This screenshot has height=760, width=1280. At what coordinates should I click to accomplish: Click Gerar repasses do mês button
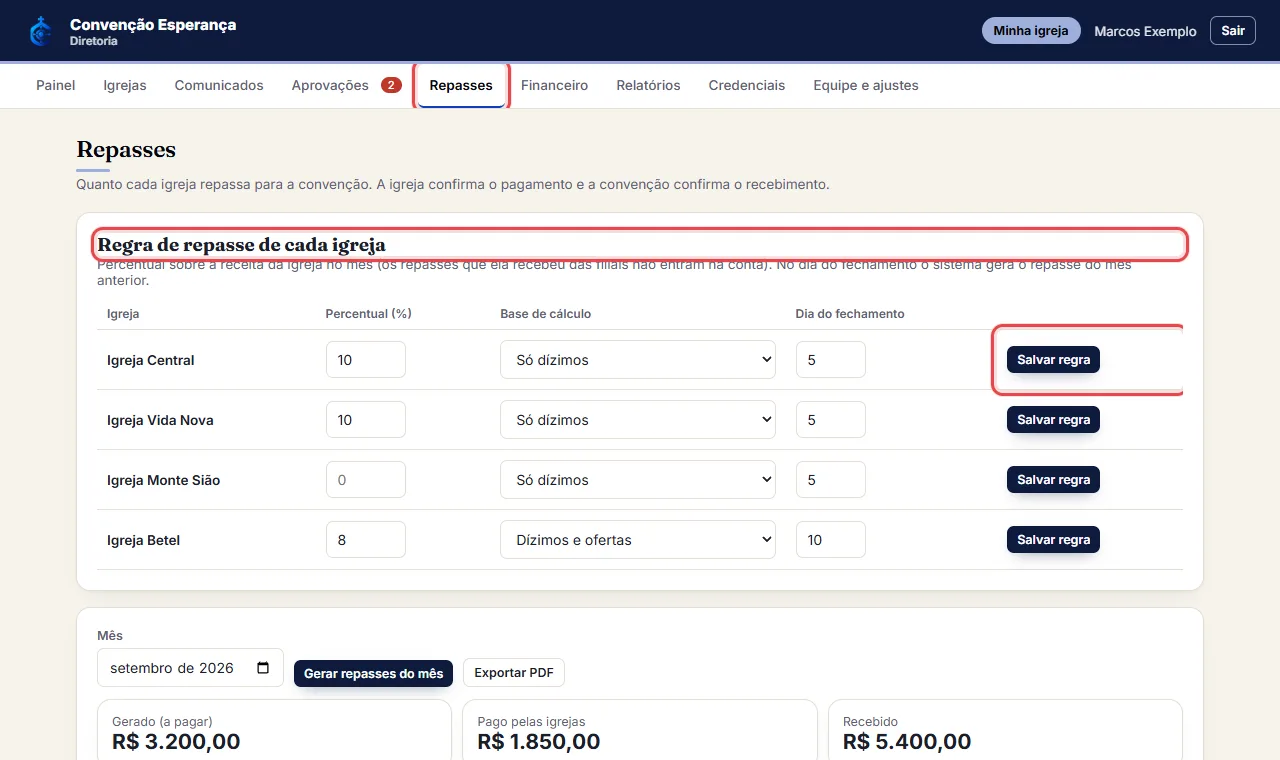[373, 673]
